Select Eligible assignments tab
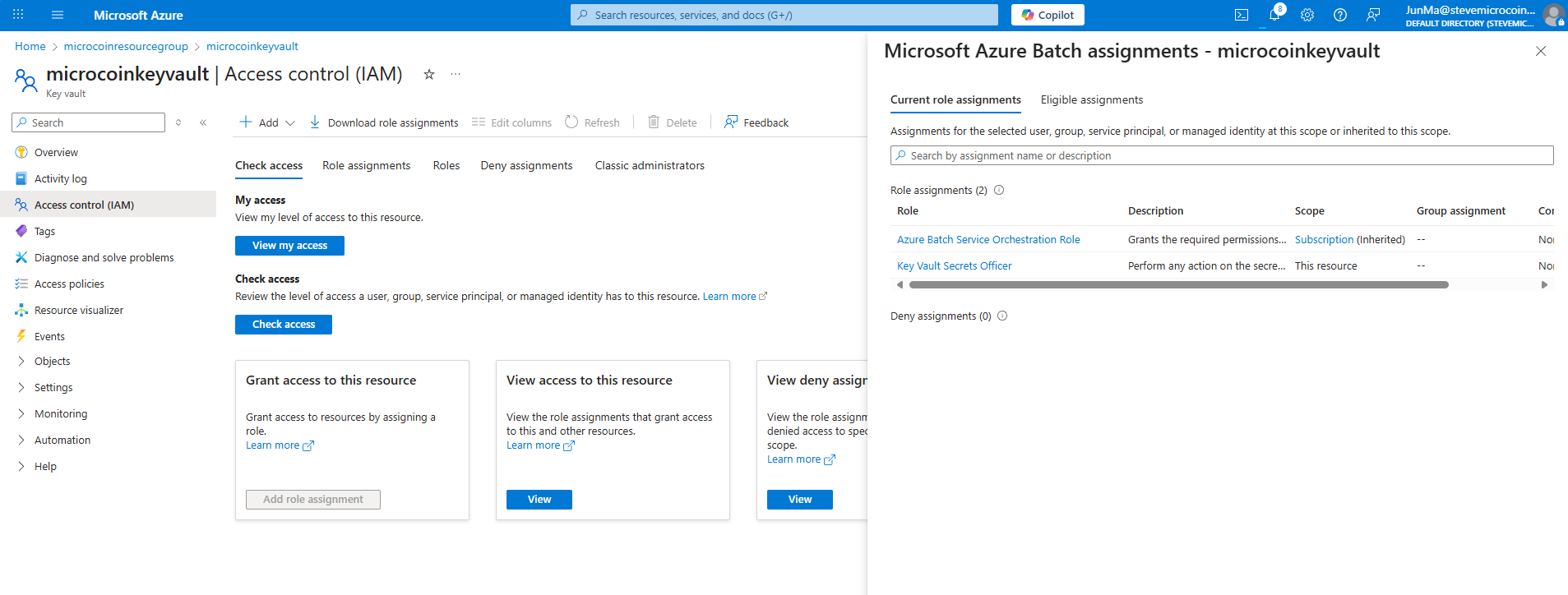The height and width of the screenshot is (595, 1568). tap(1092, 99)
